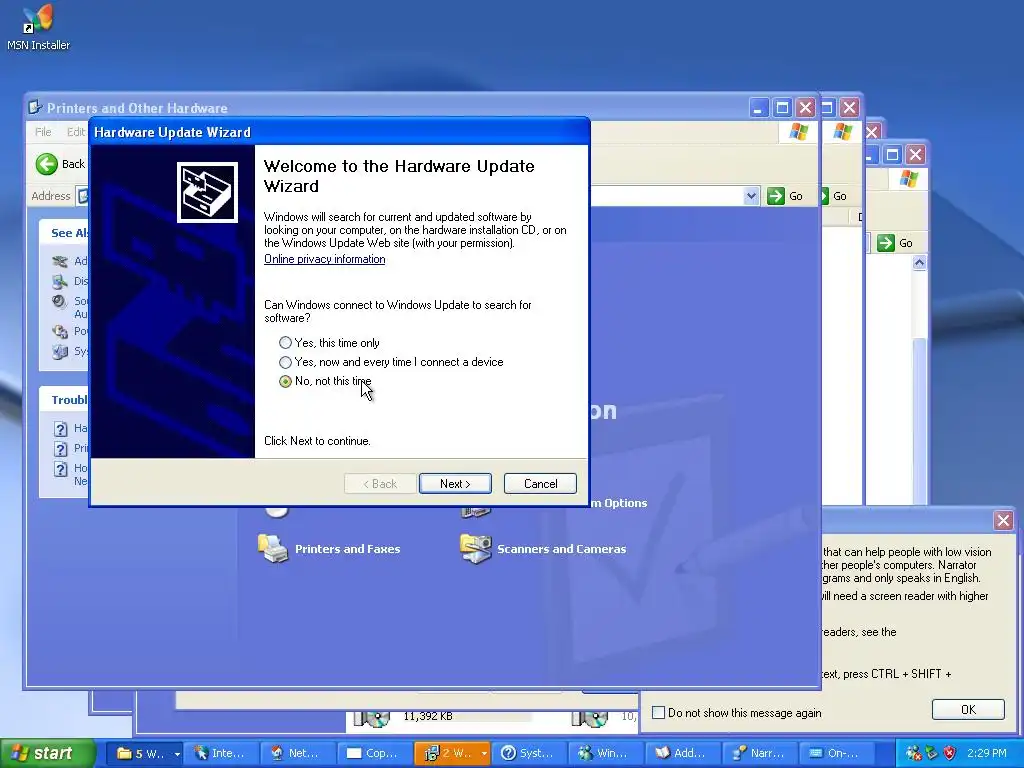Image resolution: width=1024 pixels, height=768 pixels.
Task: Click the first help icon under Troubleshooters
Action: pyautogui.click(x=60, y=428)
